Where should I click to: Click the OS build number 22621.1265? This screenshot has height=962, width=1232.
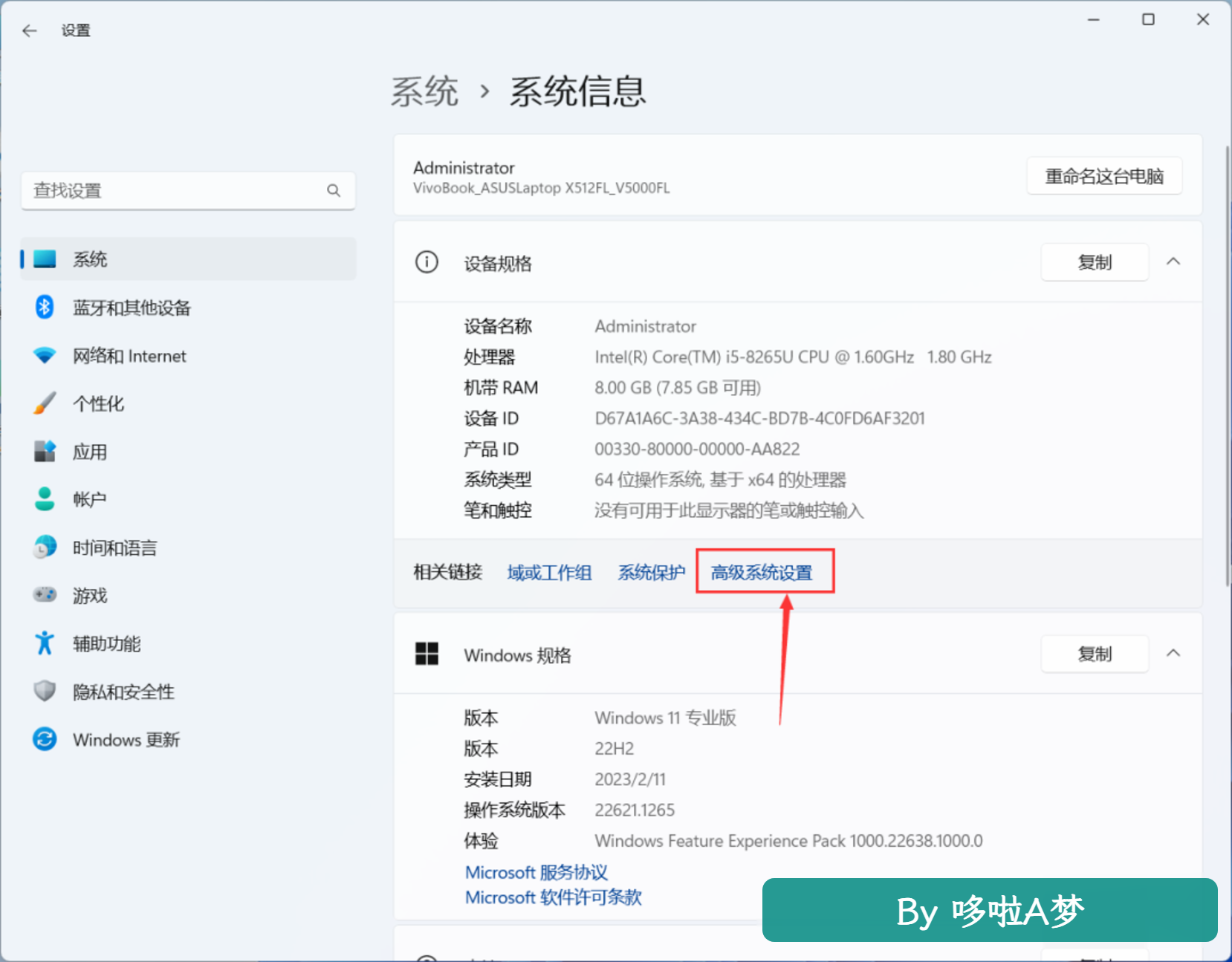(x=635, y=810)
